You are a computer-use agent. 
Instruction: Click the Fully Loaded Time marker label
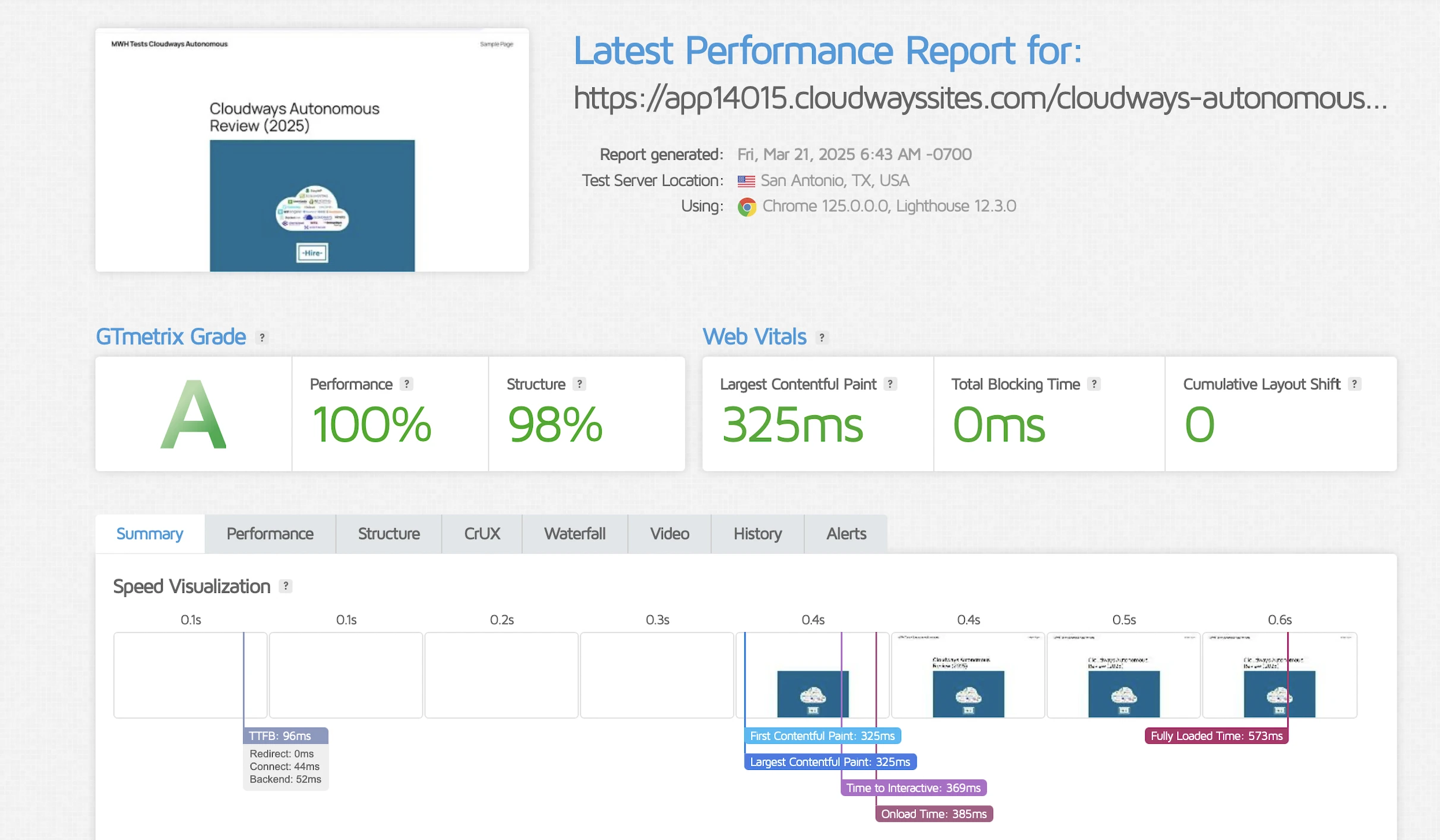click(1216, 736)
